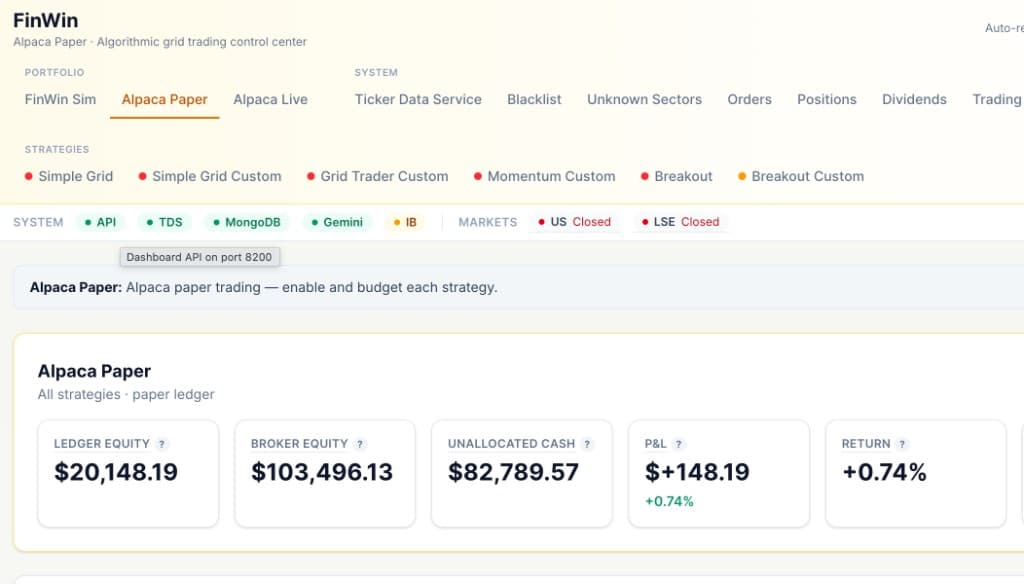Click 'All strategies · paper ledger' subtitle
Viewport: 1024px width, 584px height.
[126, 395]
